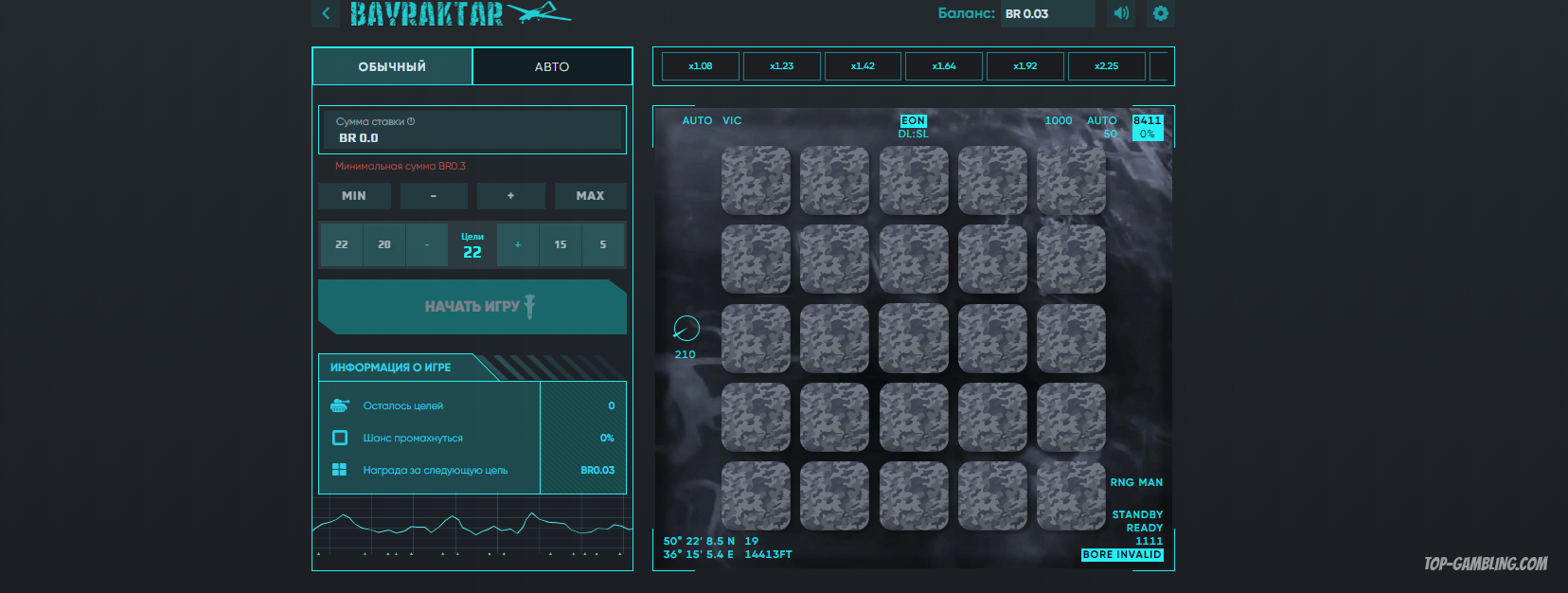Screen dimensions: 1568x593
Task: Click the center camo tile of the grid
Action: click(914, 338)
